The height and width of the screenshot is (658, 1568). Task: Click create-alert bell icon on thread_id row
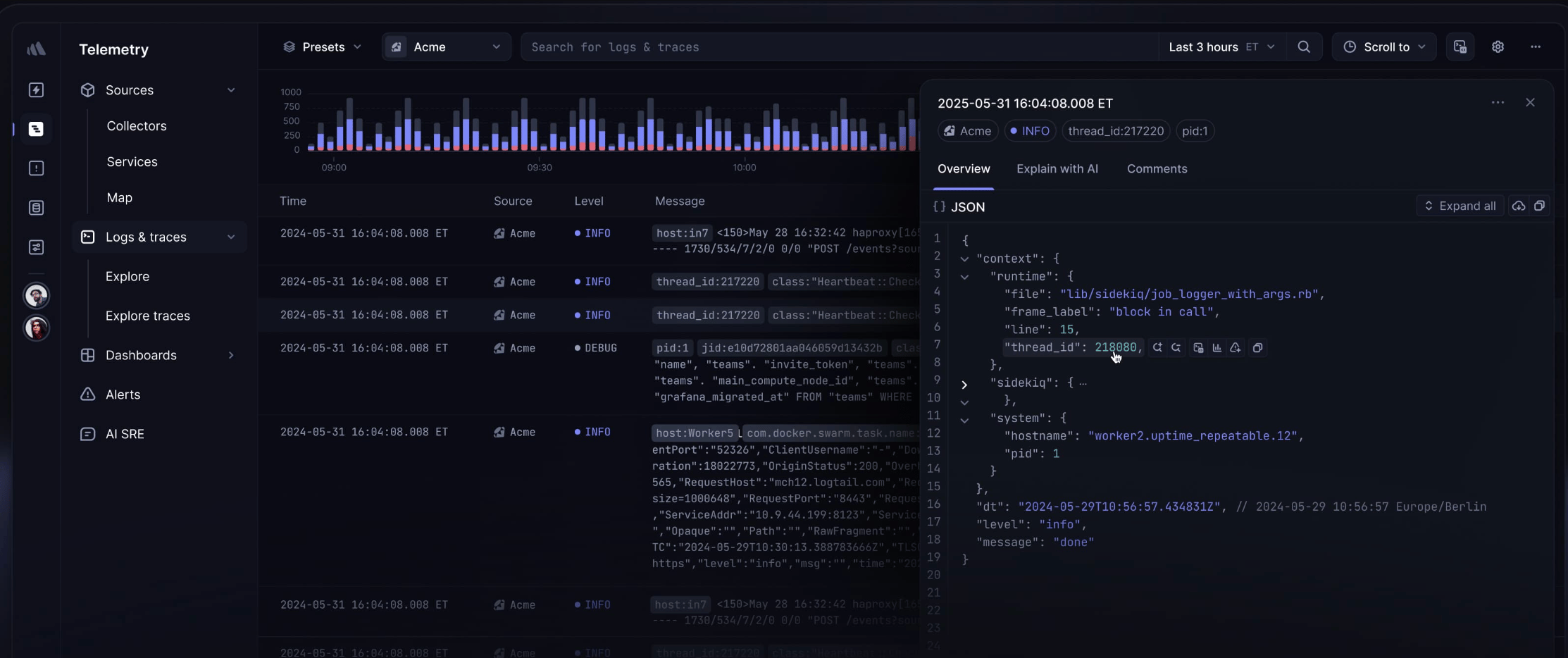(x=1236, y=348)
